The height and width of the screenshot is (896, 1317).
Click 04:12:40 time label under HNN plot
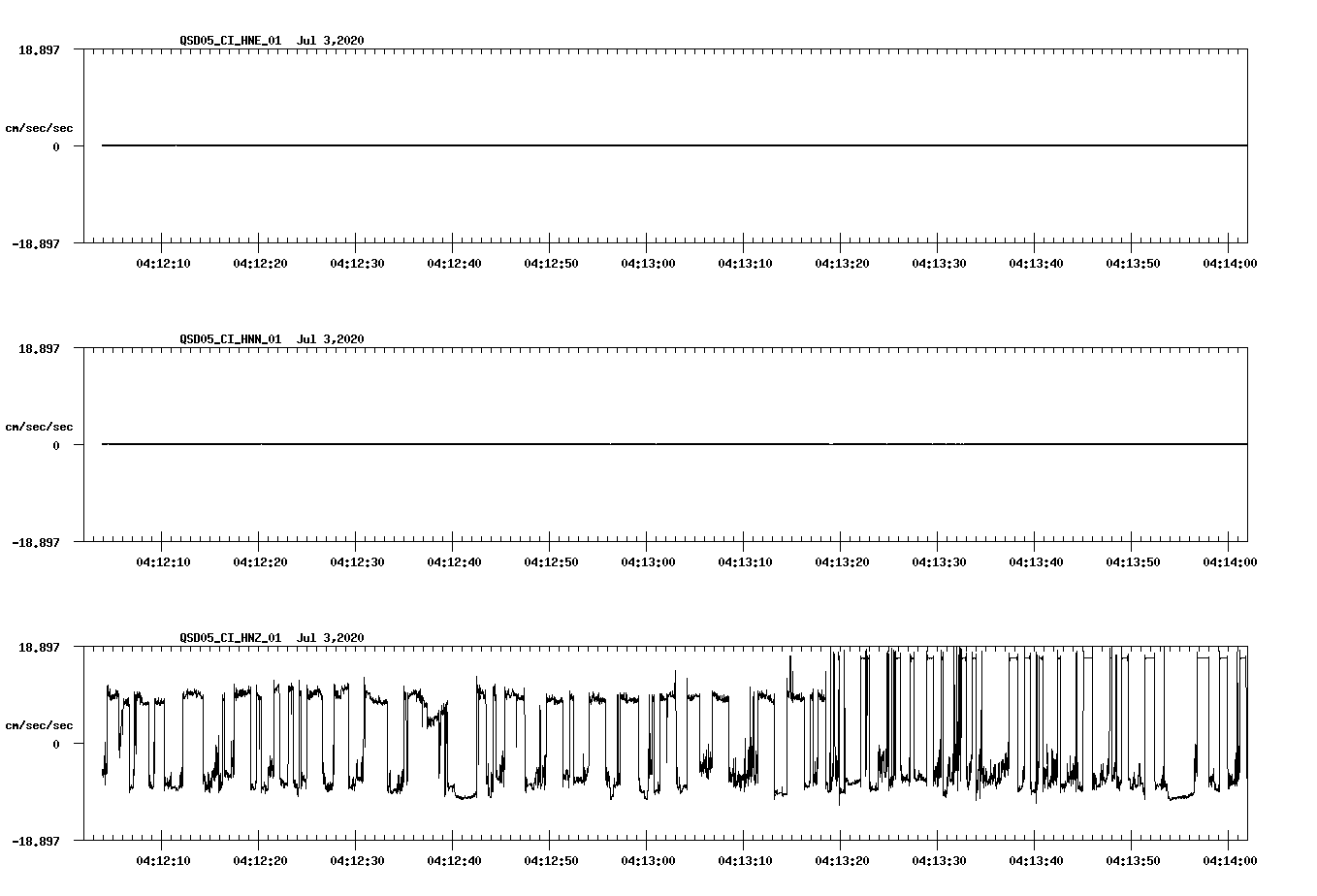point(454,562)
